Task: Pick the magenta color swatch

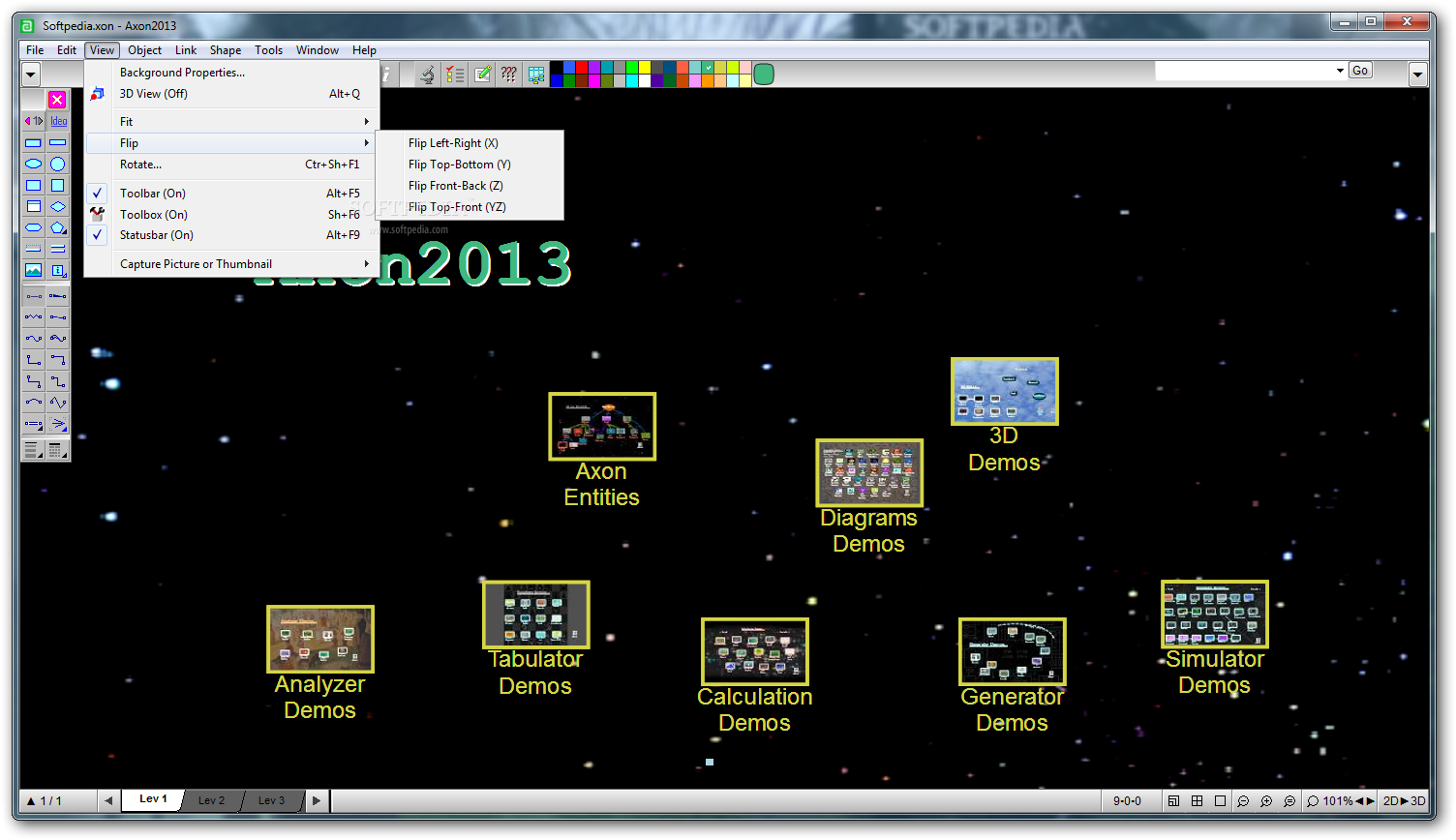Action: point(594,80)
